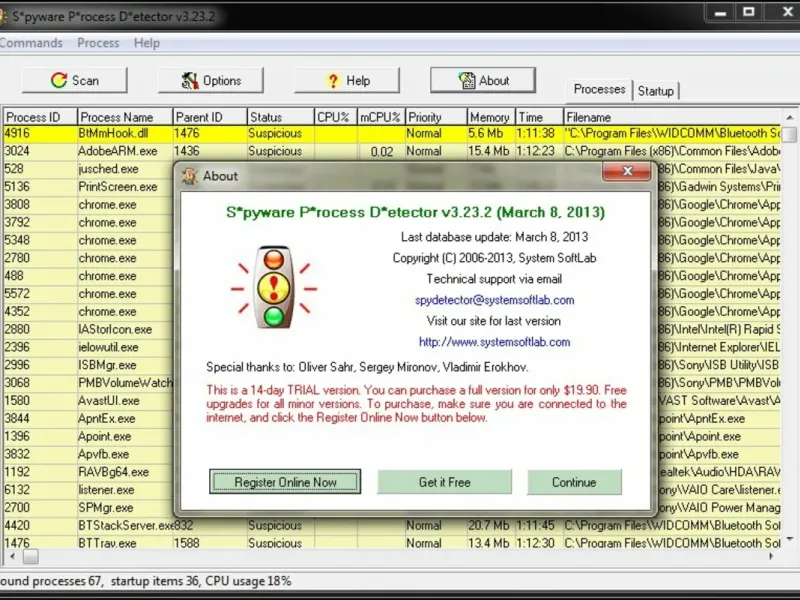
Task: Switch to the Processes tab
Action: coord(599,89)
